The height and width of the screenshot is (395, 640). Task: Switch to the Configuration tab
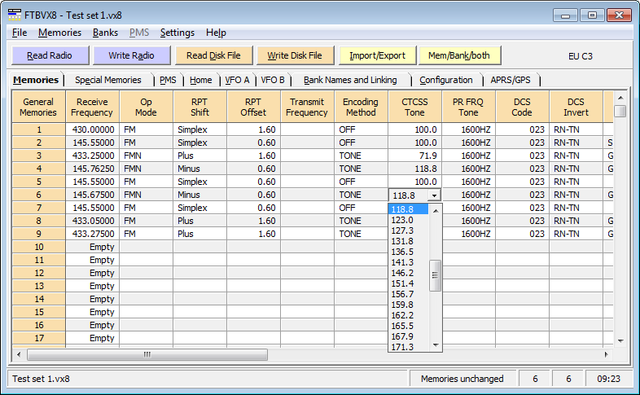[446, 80]
